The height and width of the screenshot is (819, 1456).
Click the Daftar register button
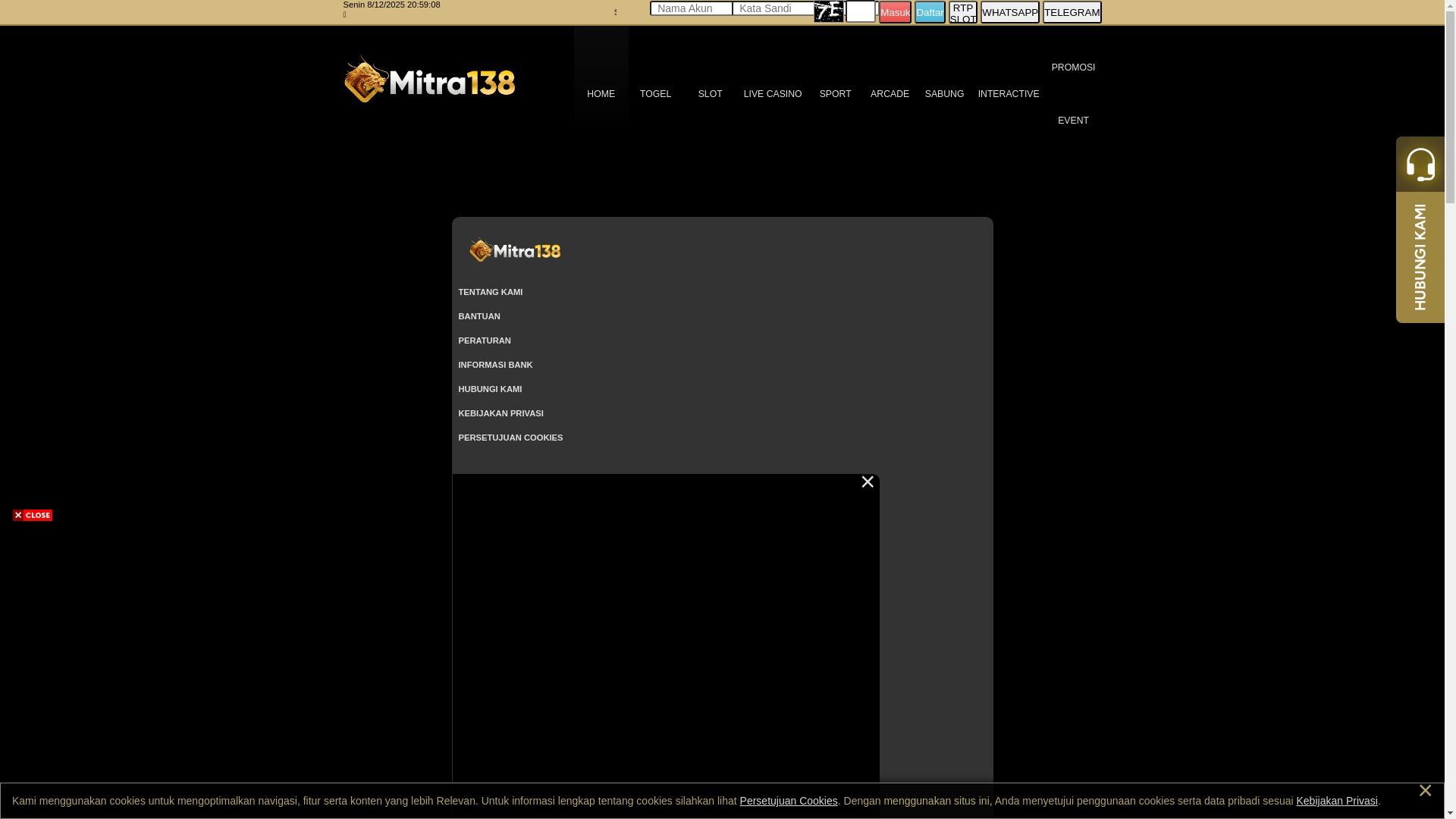pyautogui.click(x=930, y=12)
